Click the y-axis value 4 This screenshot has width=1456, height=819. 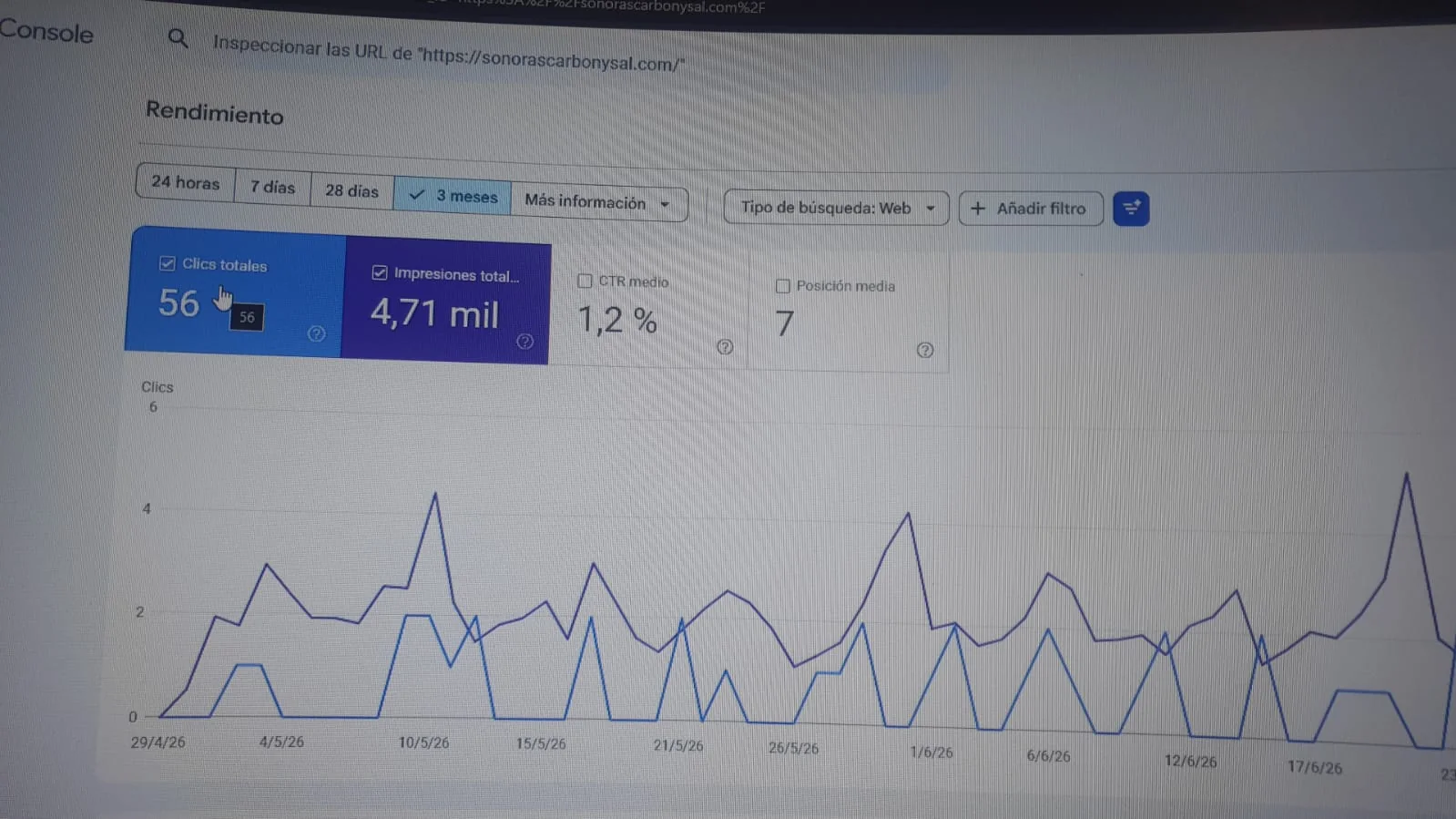[x=147, y=509]
